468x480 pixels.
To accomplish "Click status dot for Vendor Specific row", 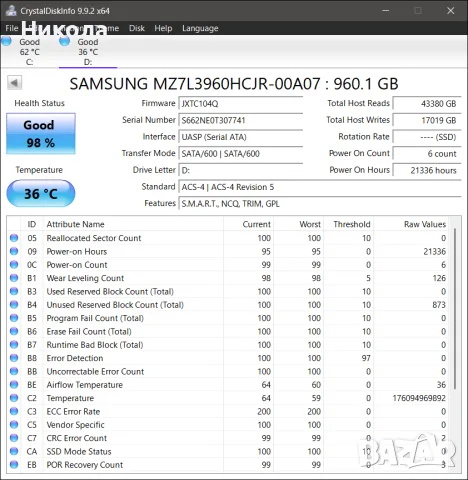I will [14, 424].
